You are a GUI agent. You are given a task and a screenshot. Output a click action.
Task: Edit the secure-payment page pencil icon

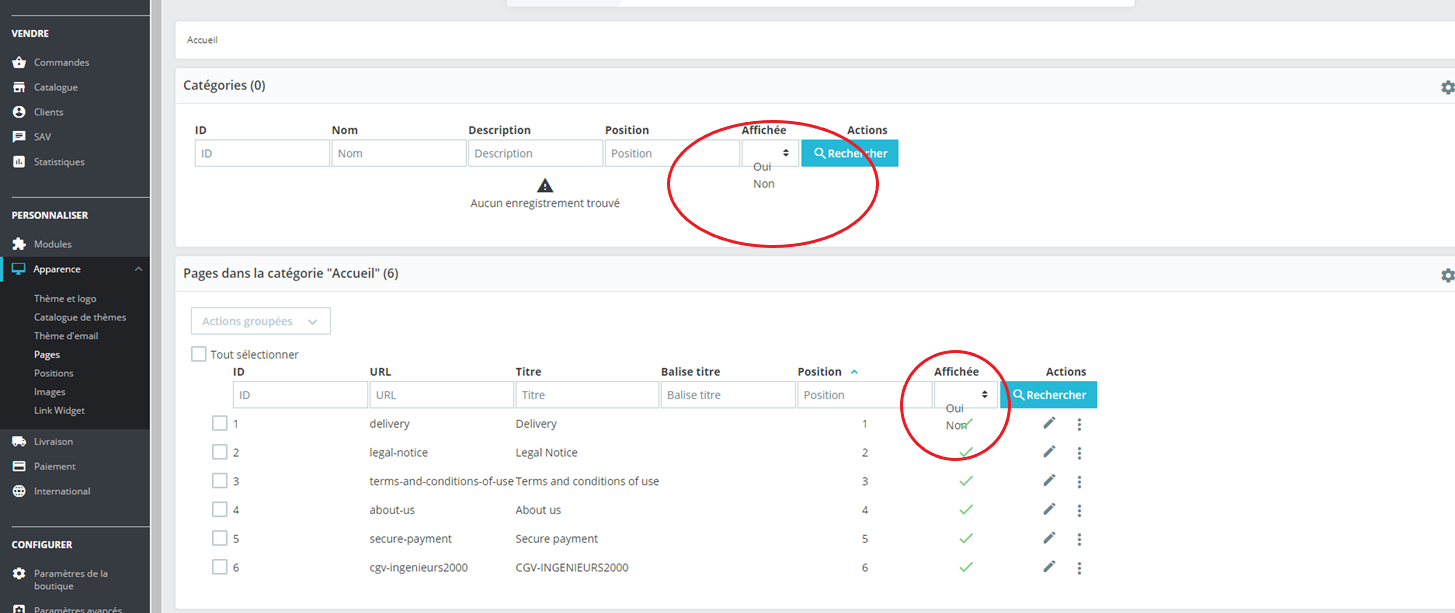(x=1049, y=538)
